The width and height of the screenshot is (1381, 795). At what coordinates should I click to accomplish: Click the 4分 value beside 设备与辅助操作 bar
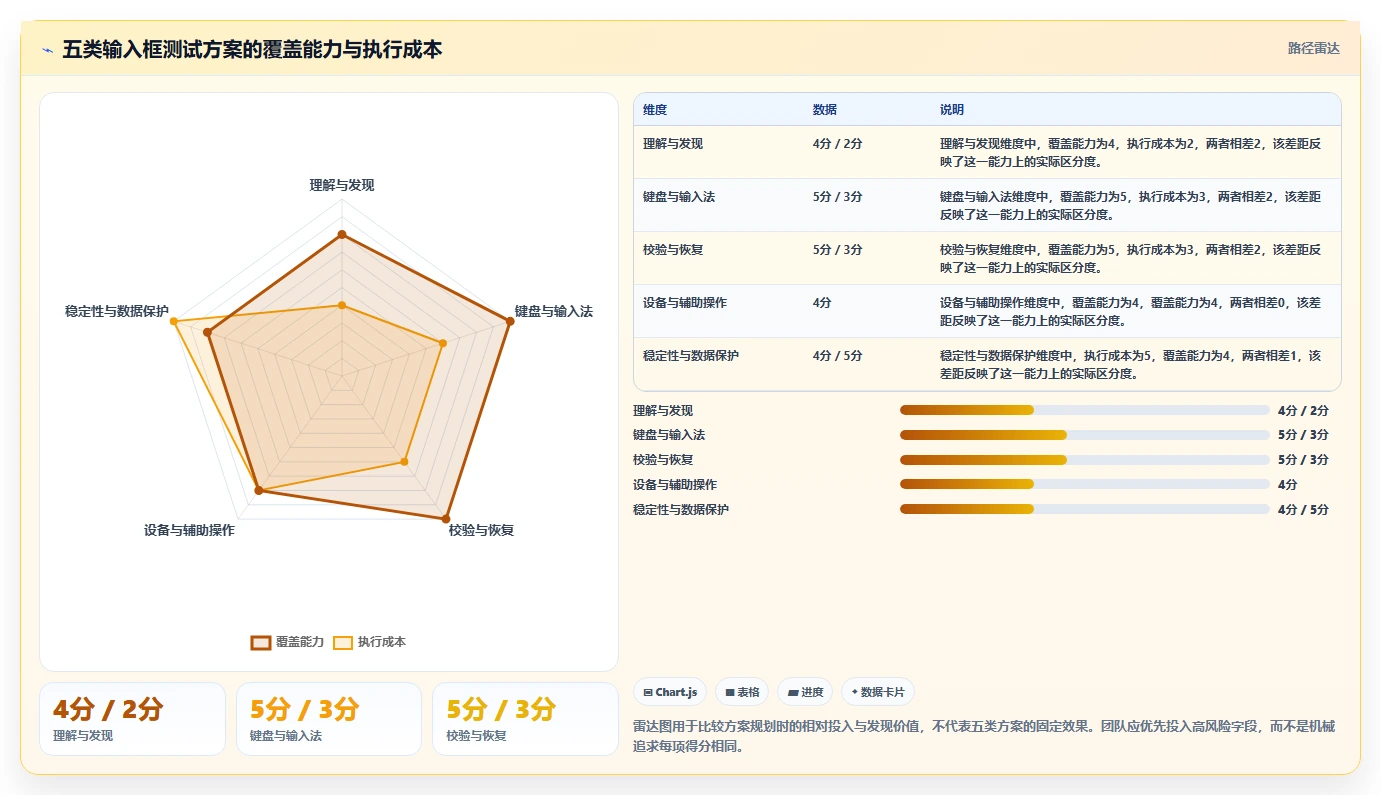[x=1287, y=485]
